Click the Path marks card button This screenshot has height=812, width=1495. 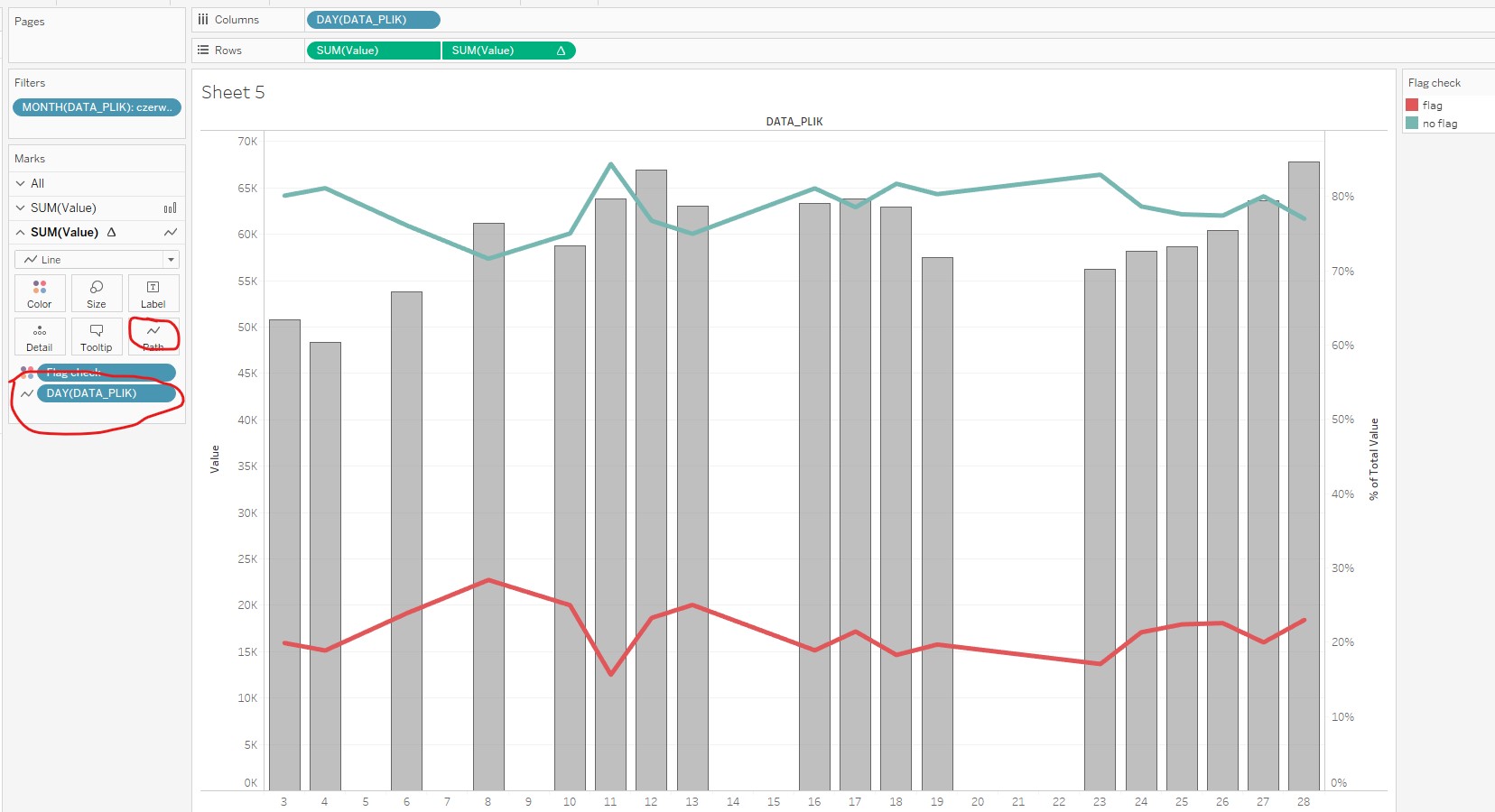tap(153, 337)
